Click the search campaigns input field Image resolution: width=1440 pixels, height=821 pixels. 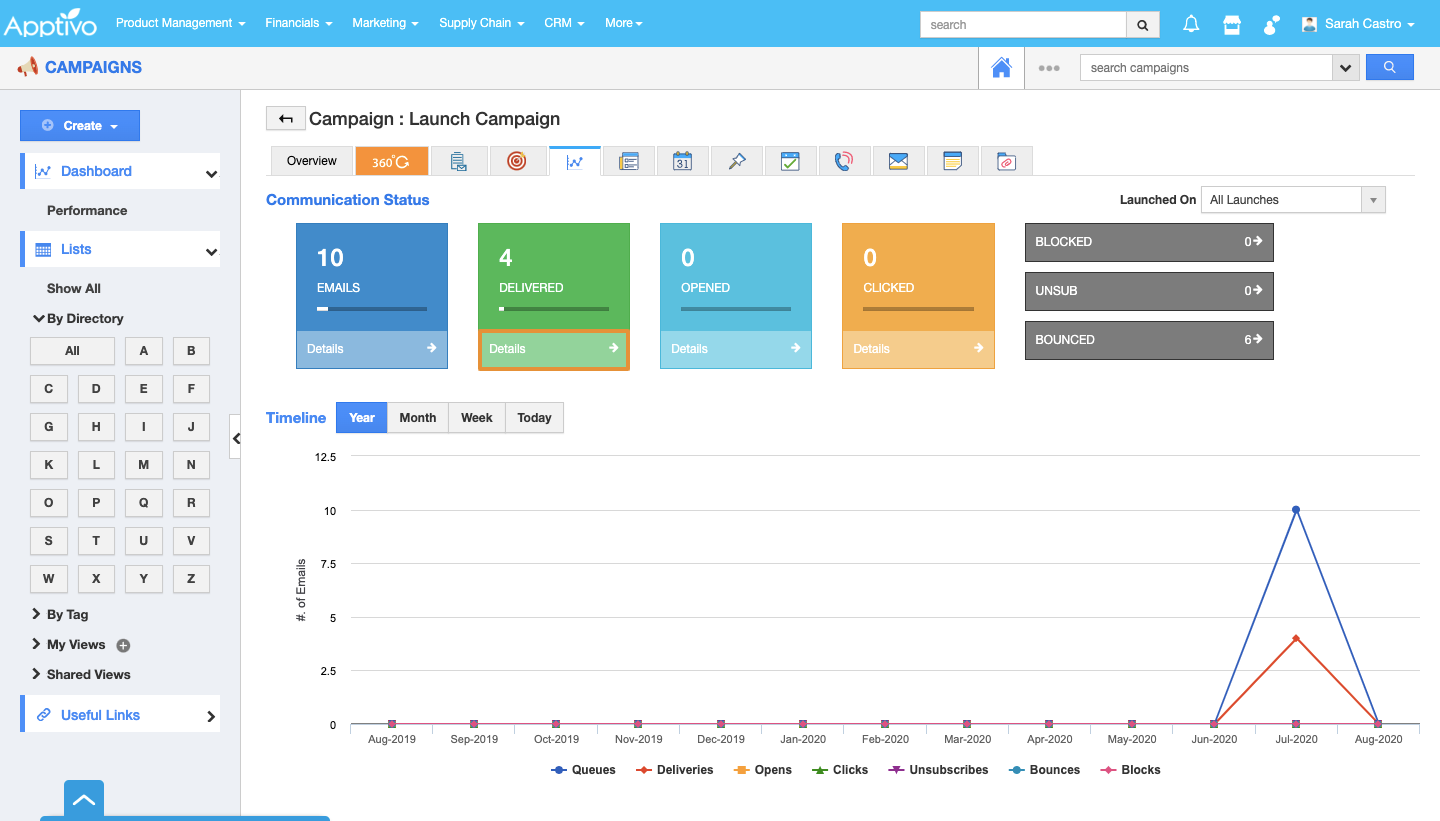pyautogui.click(x=1205, y=68)
